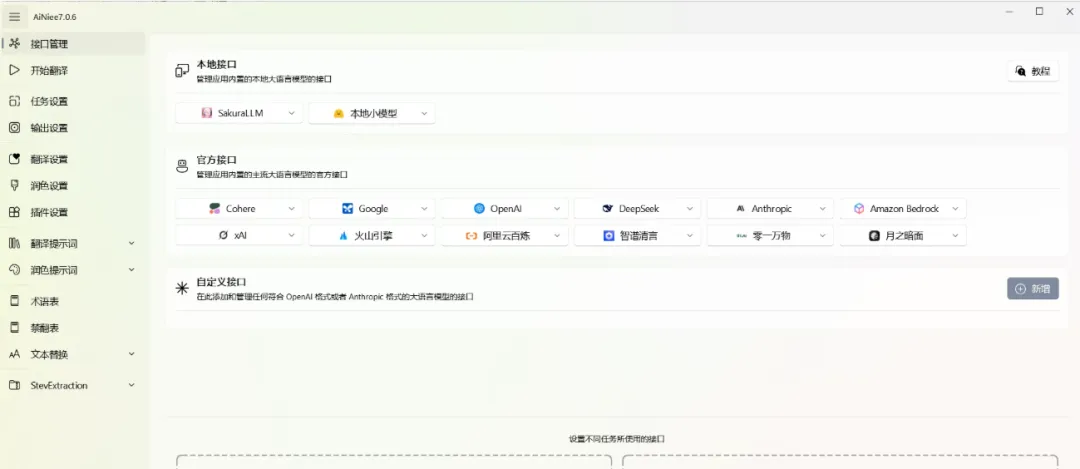This screenshot has height=469, width=1080.
Task: Click the StevExtraction folder icon
Action: point(14,385)
